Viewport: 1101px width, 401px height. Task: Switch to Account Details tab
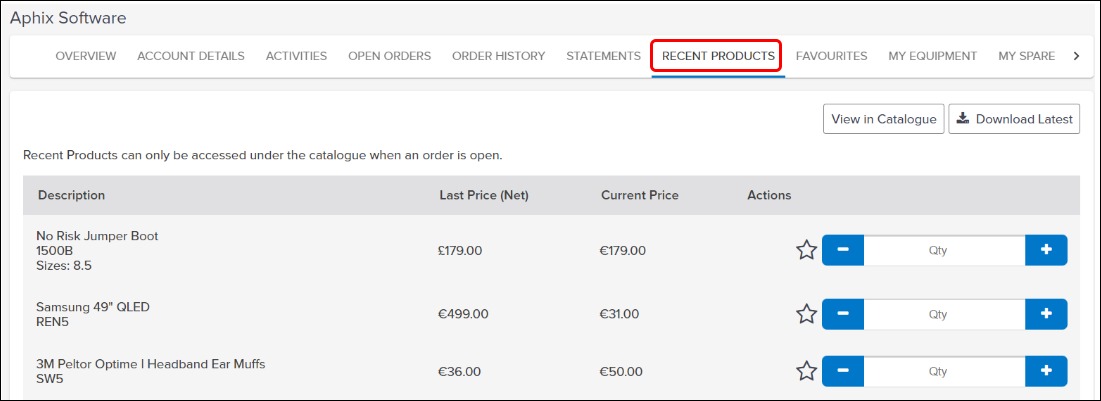pos(191,56)
